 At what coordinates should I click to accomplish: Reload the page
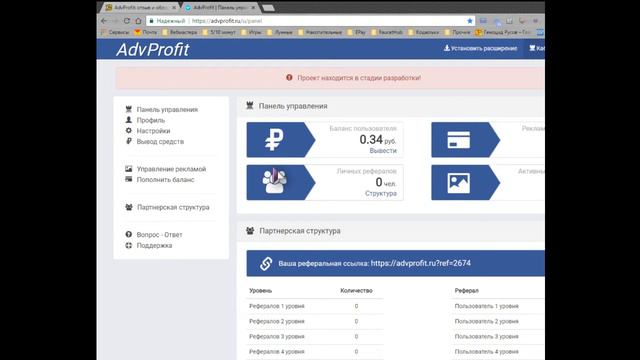[x=127, y=21]
